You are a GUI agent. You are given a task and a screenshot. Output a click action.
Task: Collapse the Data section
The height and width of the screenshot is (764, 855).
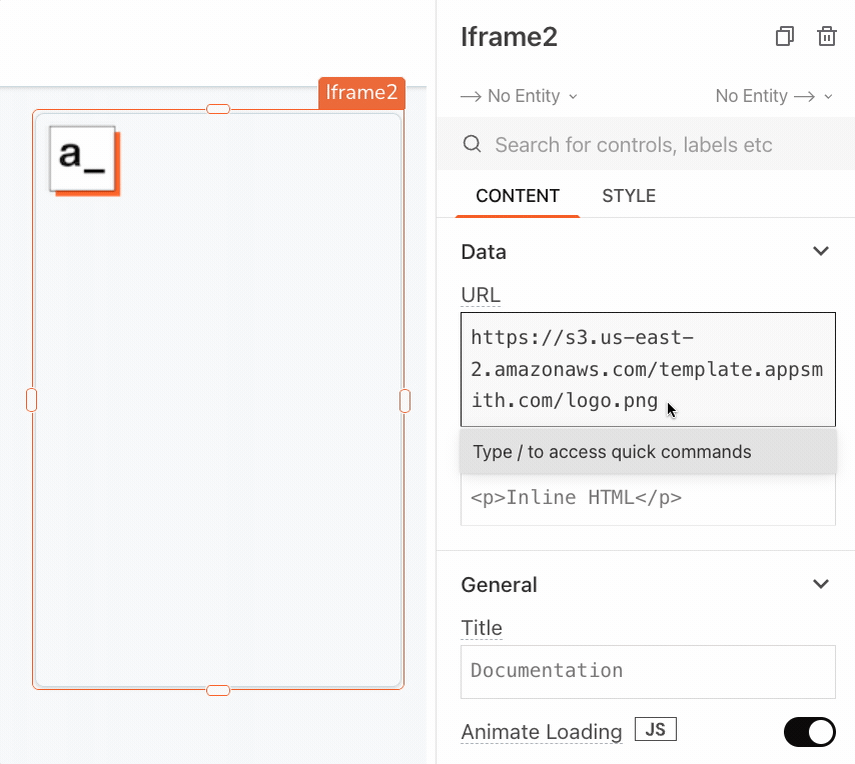click(x=820, y=251)
